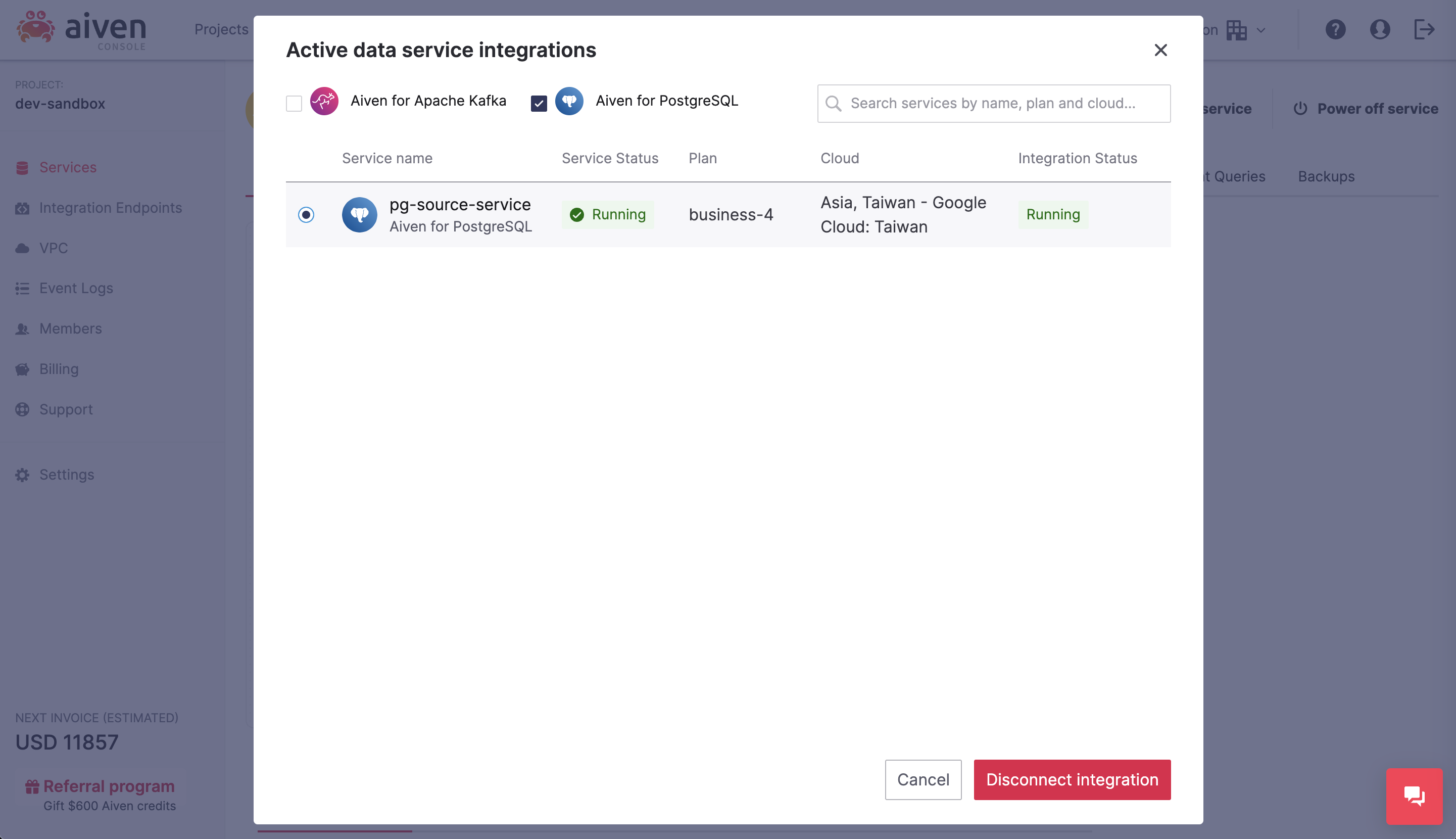Uncheck the Aiven for PostgreSQL filter checkbox

[x=539, y=103]
